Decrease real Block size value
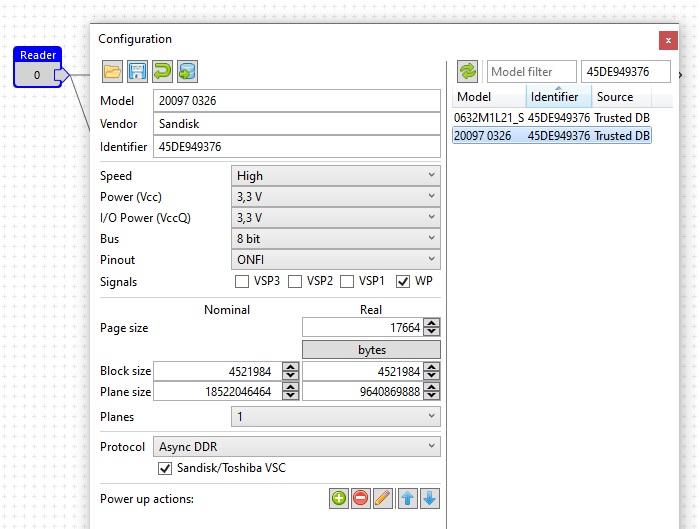 pos(431,375)
